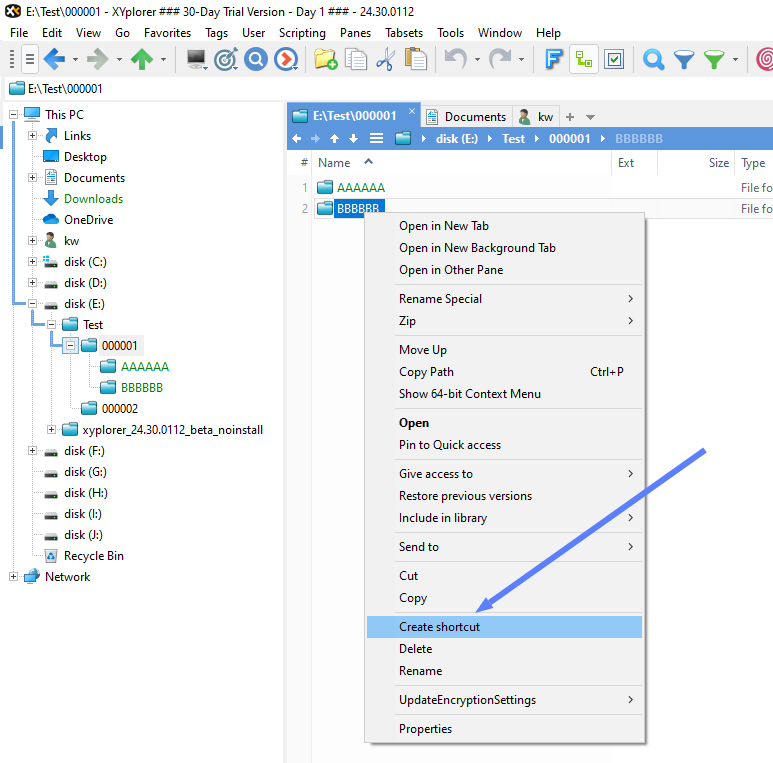Open the File menu

coord(19,33)
